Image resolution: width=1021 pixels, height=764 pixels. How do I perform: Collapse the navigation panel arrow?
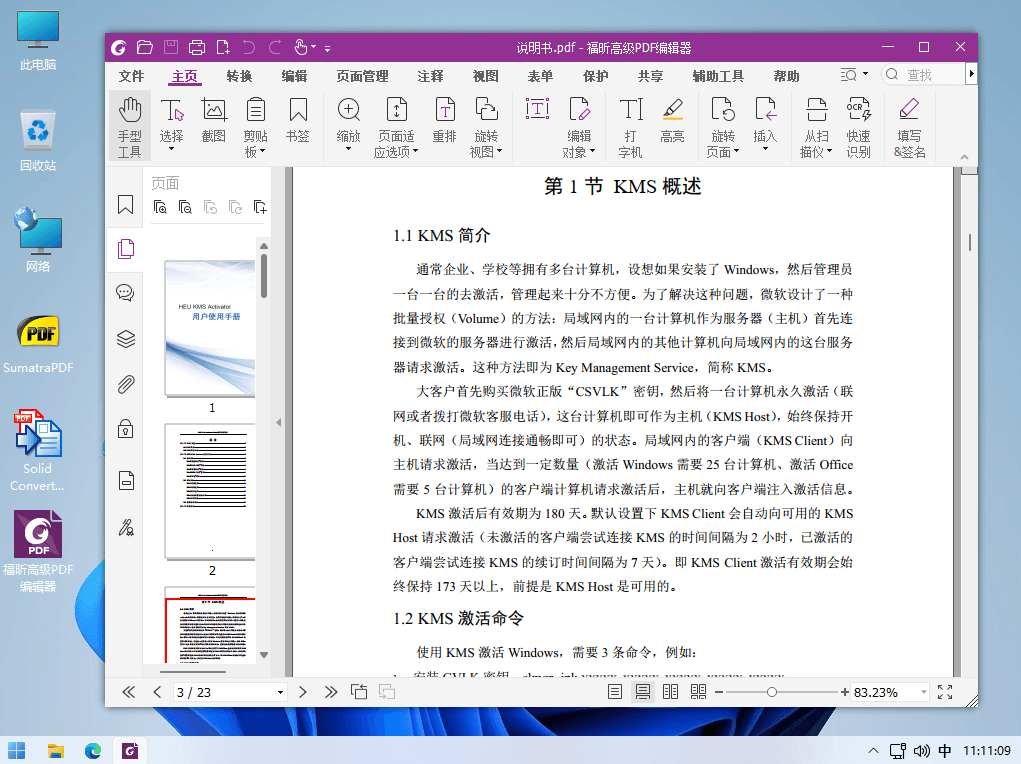tap(279, 422)
